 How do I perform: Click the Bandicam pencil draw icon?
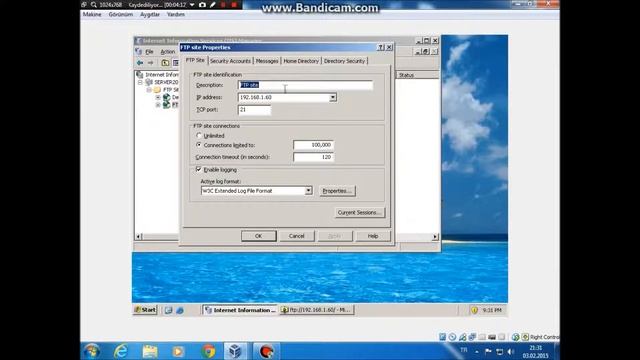[x=213, y=4]
